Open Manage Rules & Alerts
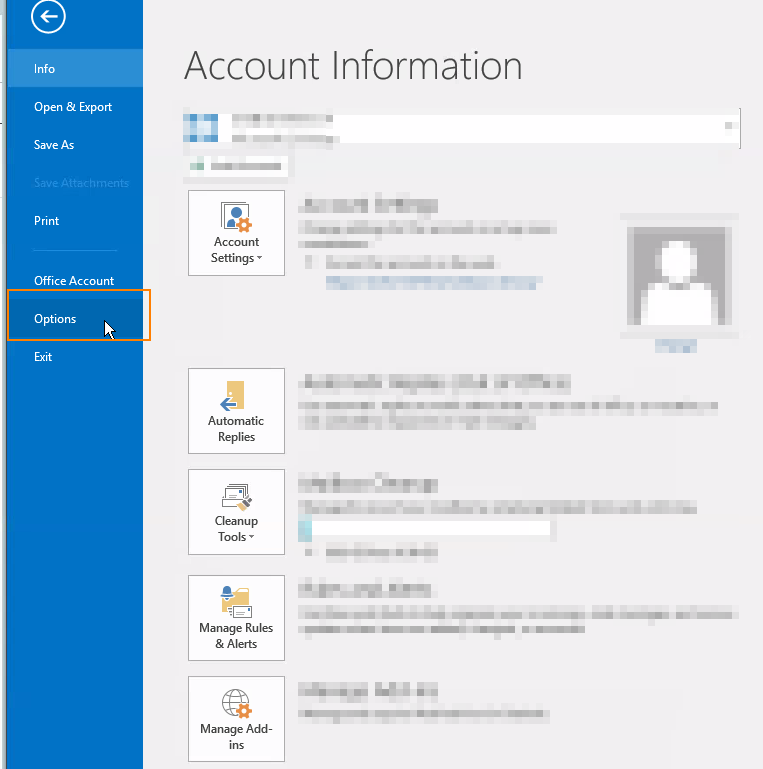The height and width of the screenshot is (769, 763). click(x=236, y=618)
